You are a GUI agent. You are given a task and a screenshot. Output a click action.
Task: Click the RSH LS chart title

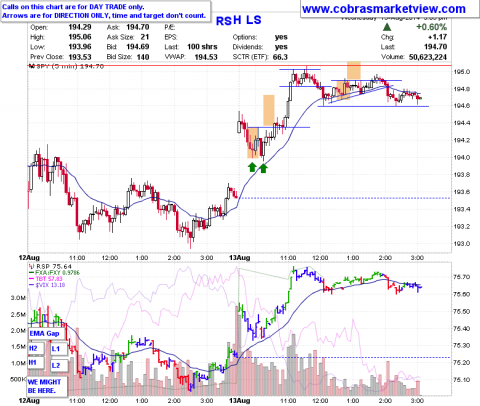(239, 20)
